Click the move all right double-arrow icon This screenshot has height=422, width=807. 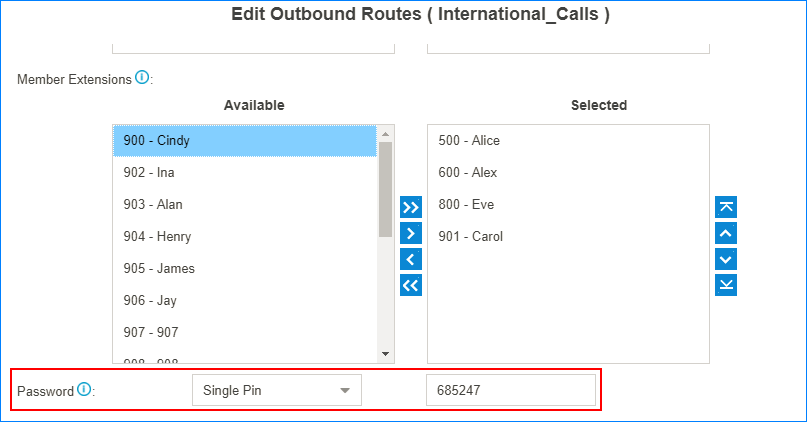click(410, 208)
